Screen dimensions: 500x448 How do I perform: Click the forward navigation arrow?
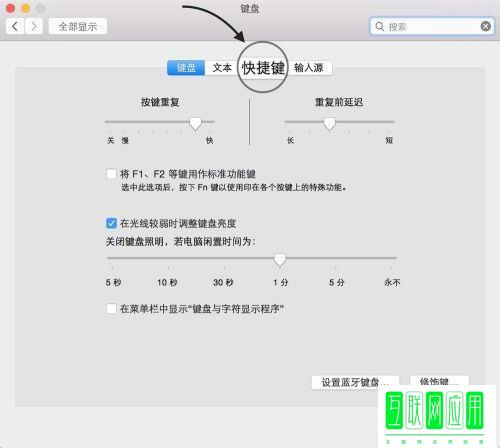pyautogui.click(x=34, y=26)
